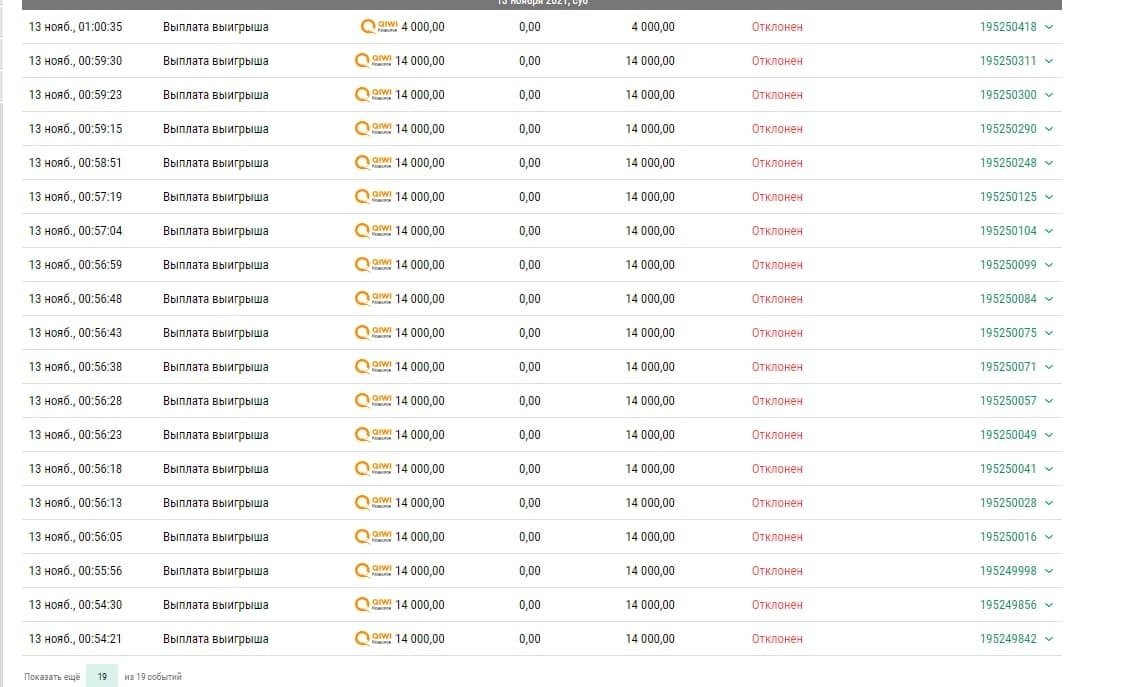This screenshot has width=1147, height=687.
Task: Click 'Показать ещё' at the bottom
Action: coord(52,677)
